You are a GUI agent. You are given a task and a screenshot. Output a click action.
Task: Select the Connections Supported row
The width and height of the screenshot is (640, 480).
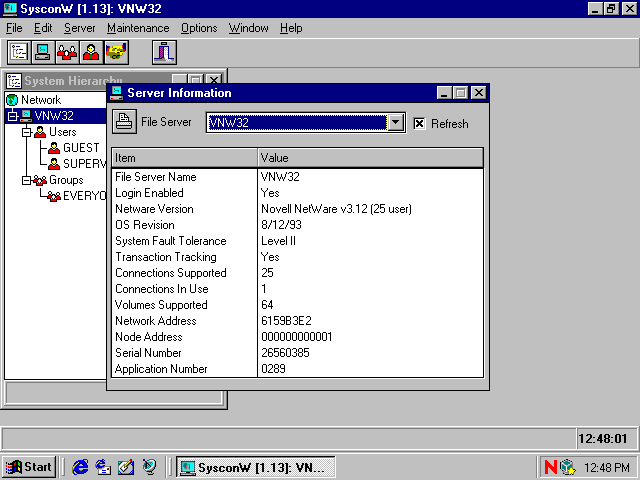click(297, 273)
